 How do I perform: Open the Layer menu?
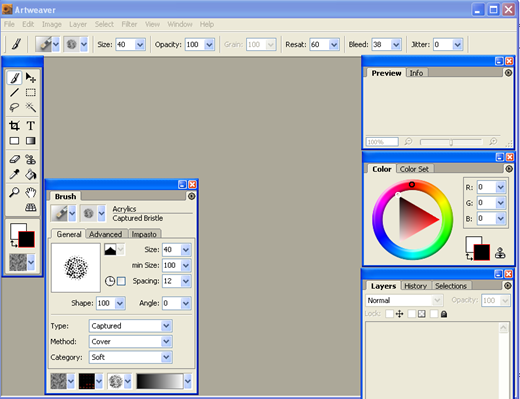78,24
